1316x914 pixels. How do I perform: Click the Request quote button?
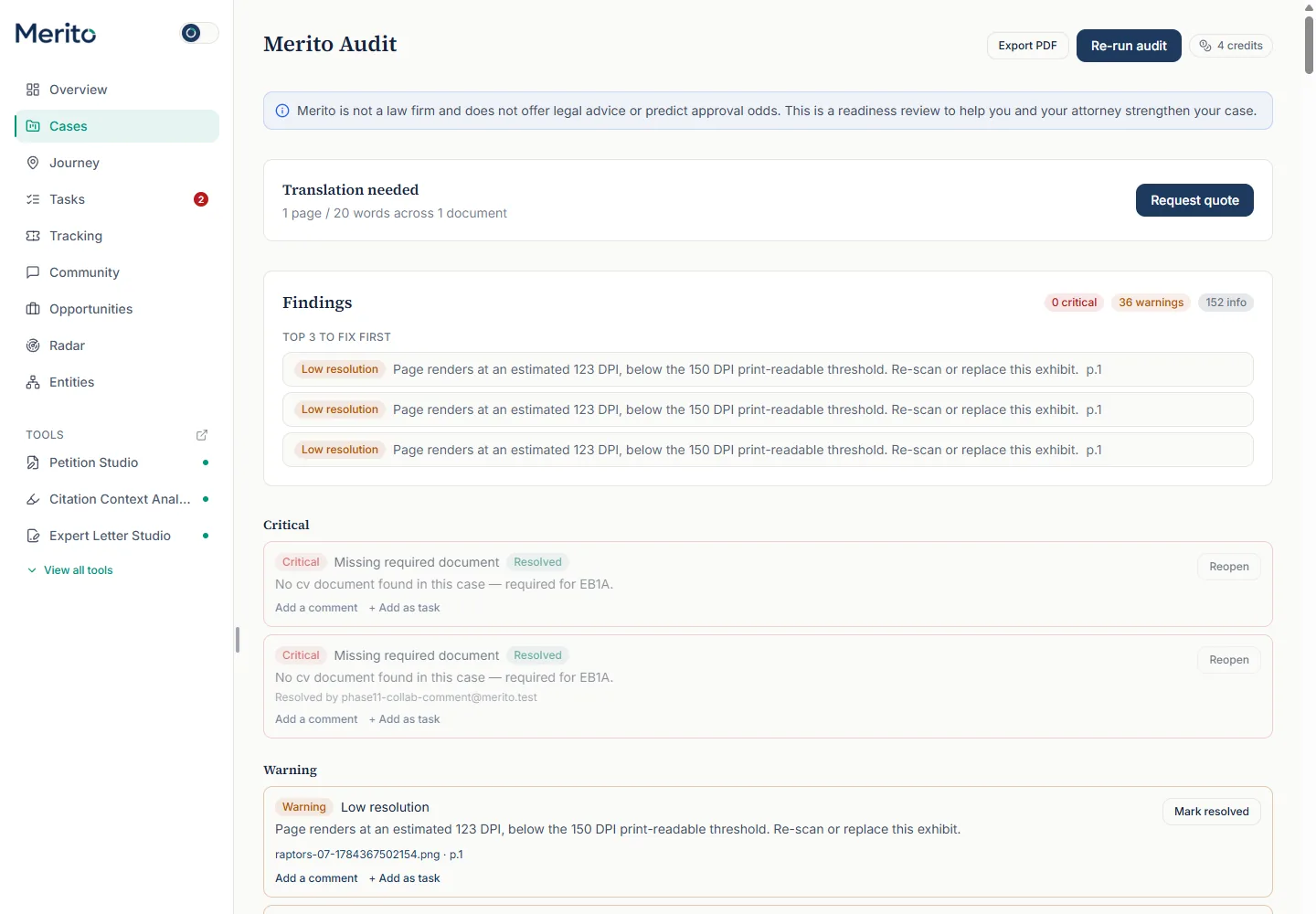(1194, 200)
